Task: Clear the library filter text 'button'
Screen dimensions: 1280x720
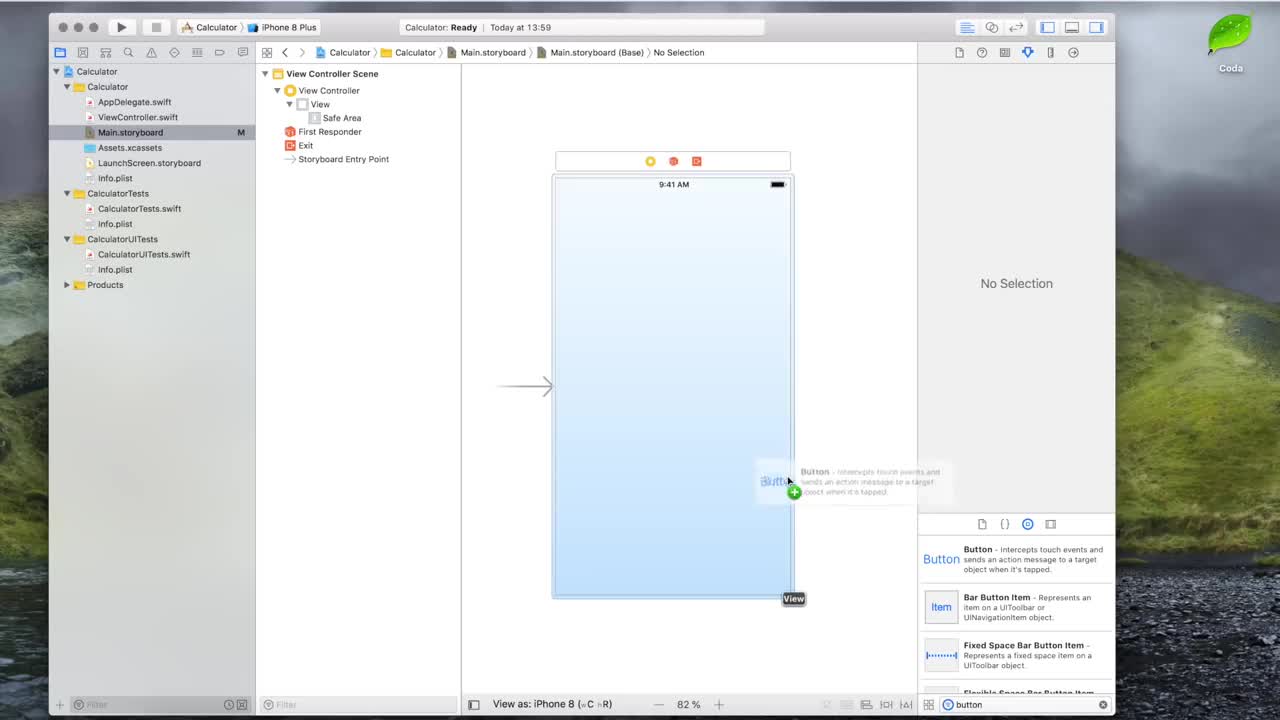Action: [x=1103, y=705]
